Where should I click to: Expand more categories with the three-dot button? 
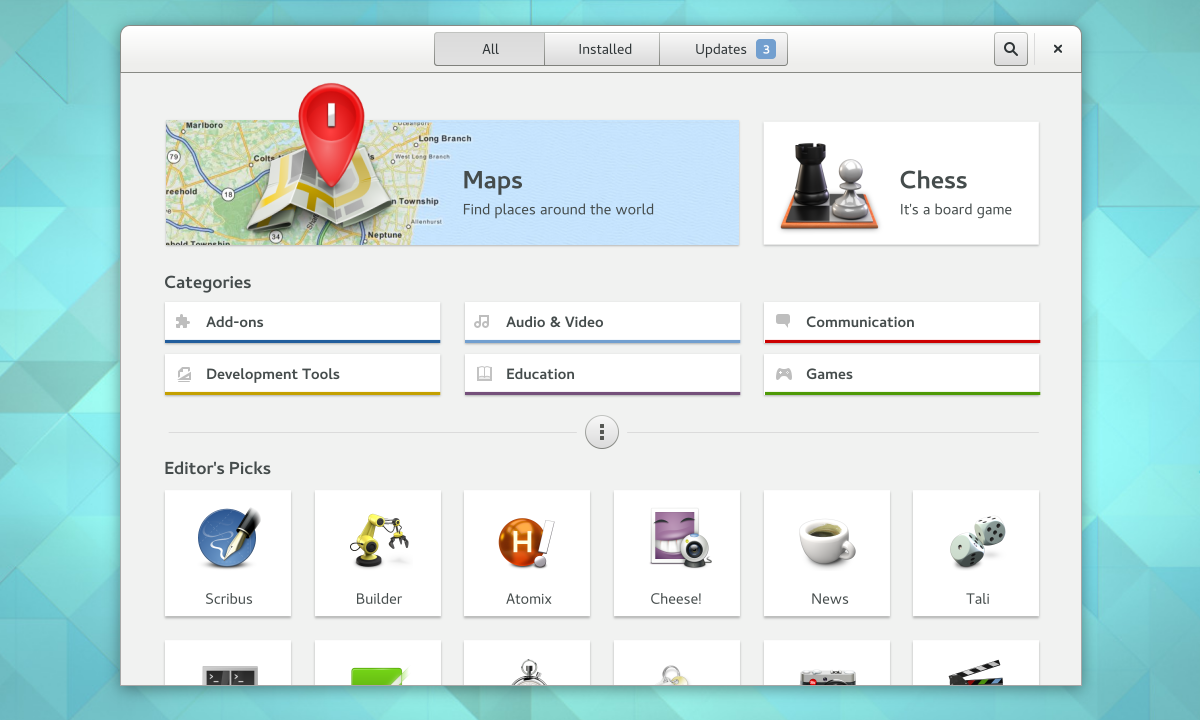click(x=602, y=432)
